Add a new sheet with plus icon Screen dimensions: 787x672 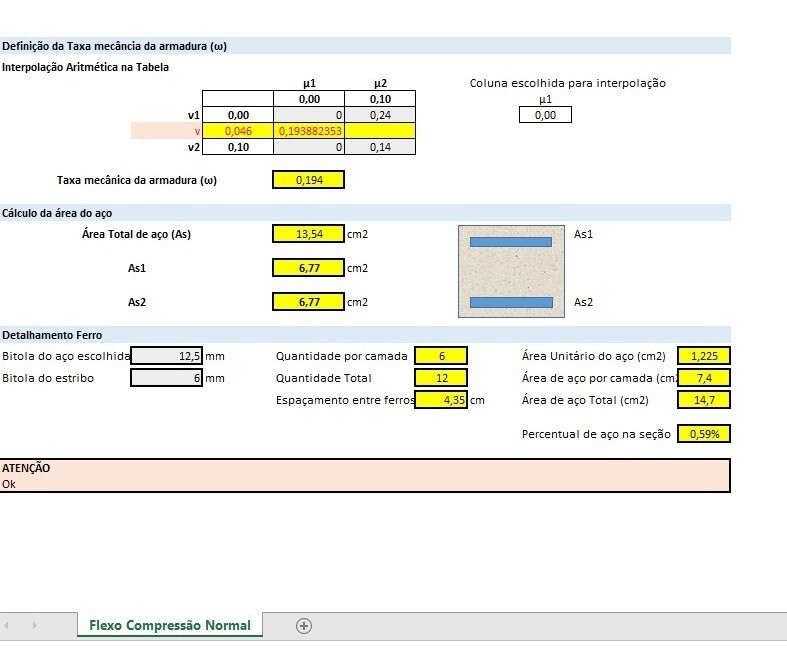304,626
